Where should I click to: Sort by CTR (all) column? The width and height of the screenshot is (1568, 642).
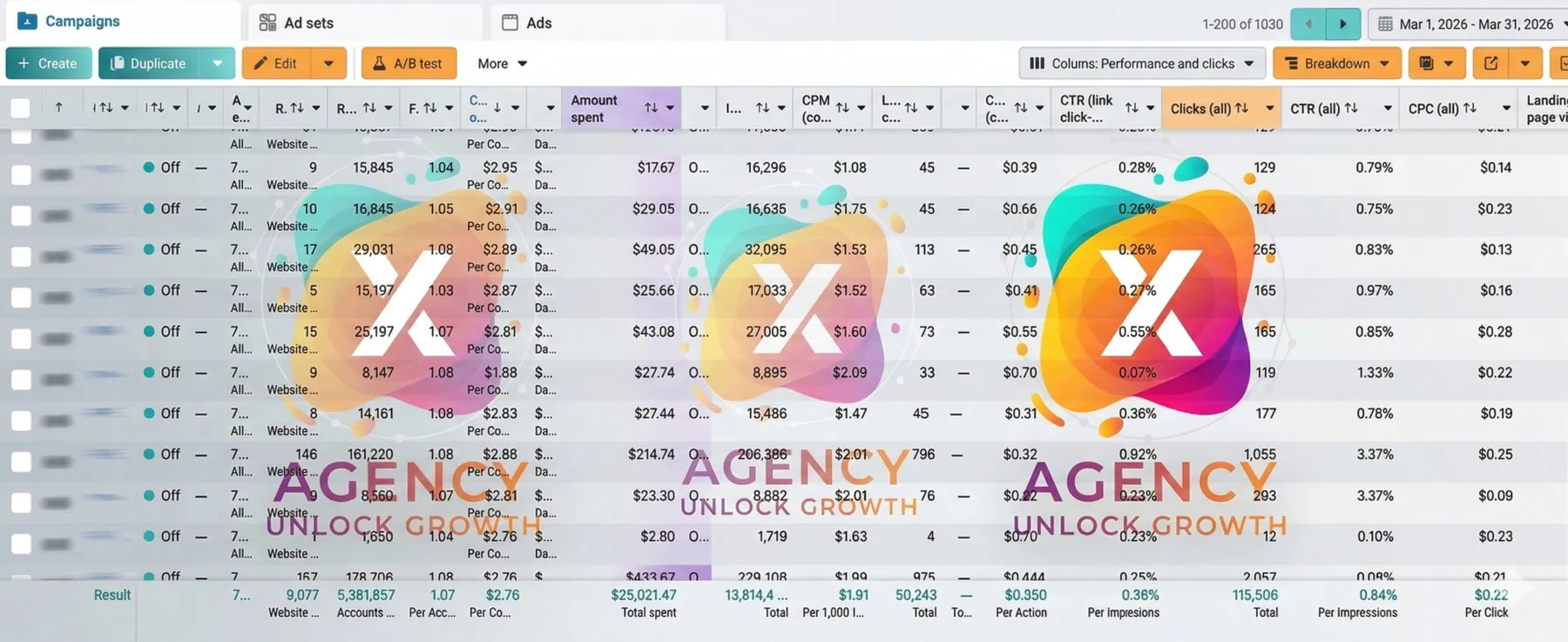[x=1351, y=108]
